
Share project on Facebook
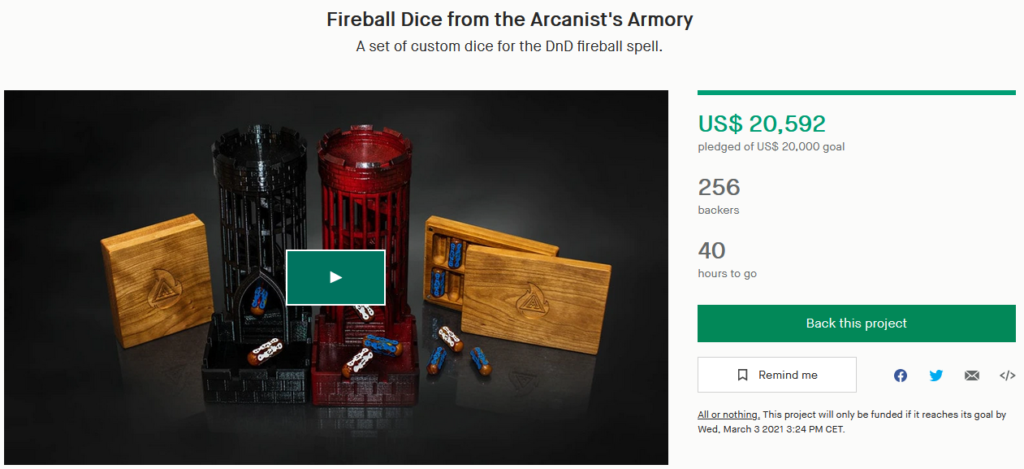click(901, 376)
